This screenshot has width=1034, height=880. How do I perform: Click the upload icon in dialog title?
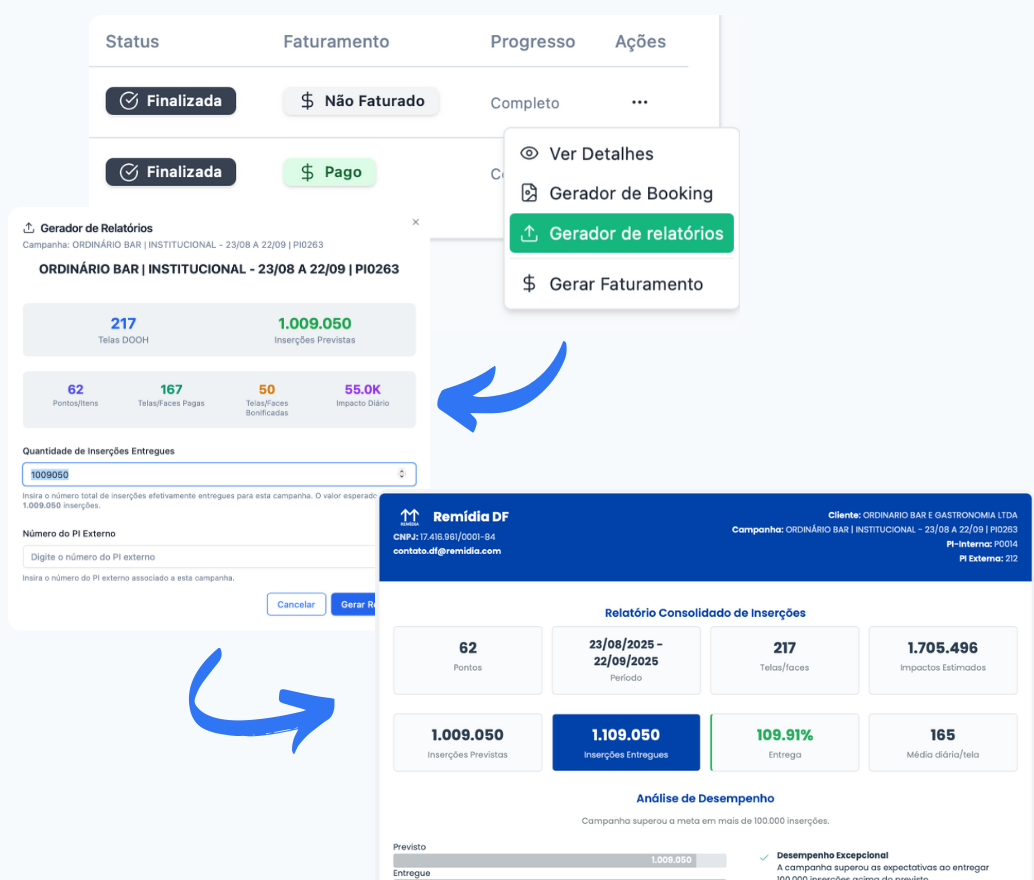tap(28, 229)
